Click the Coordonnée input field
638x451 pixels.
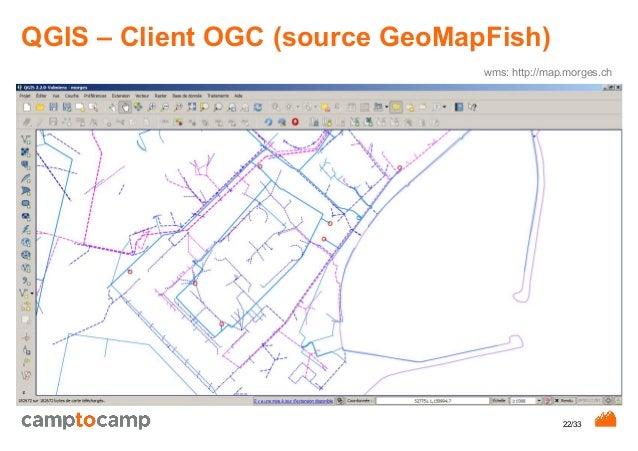pos(432,401)
